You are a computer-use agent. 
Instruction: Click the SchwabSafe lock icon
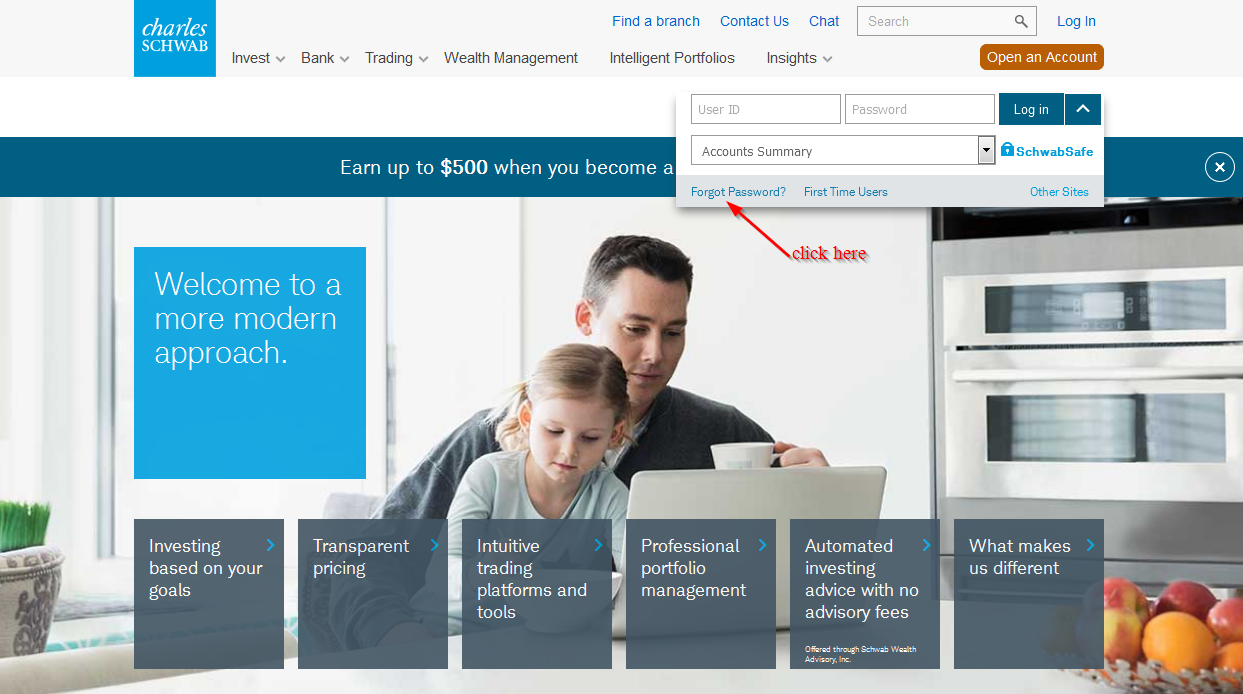(1007, 150)
